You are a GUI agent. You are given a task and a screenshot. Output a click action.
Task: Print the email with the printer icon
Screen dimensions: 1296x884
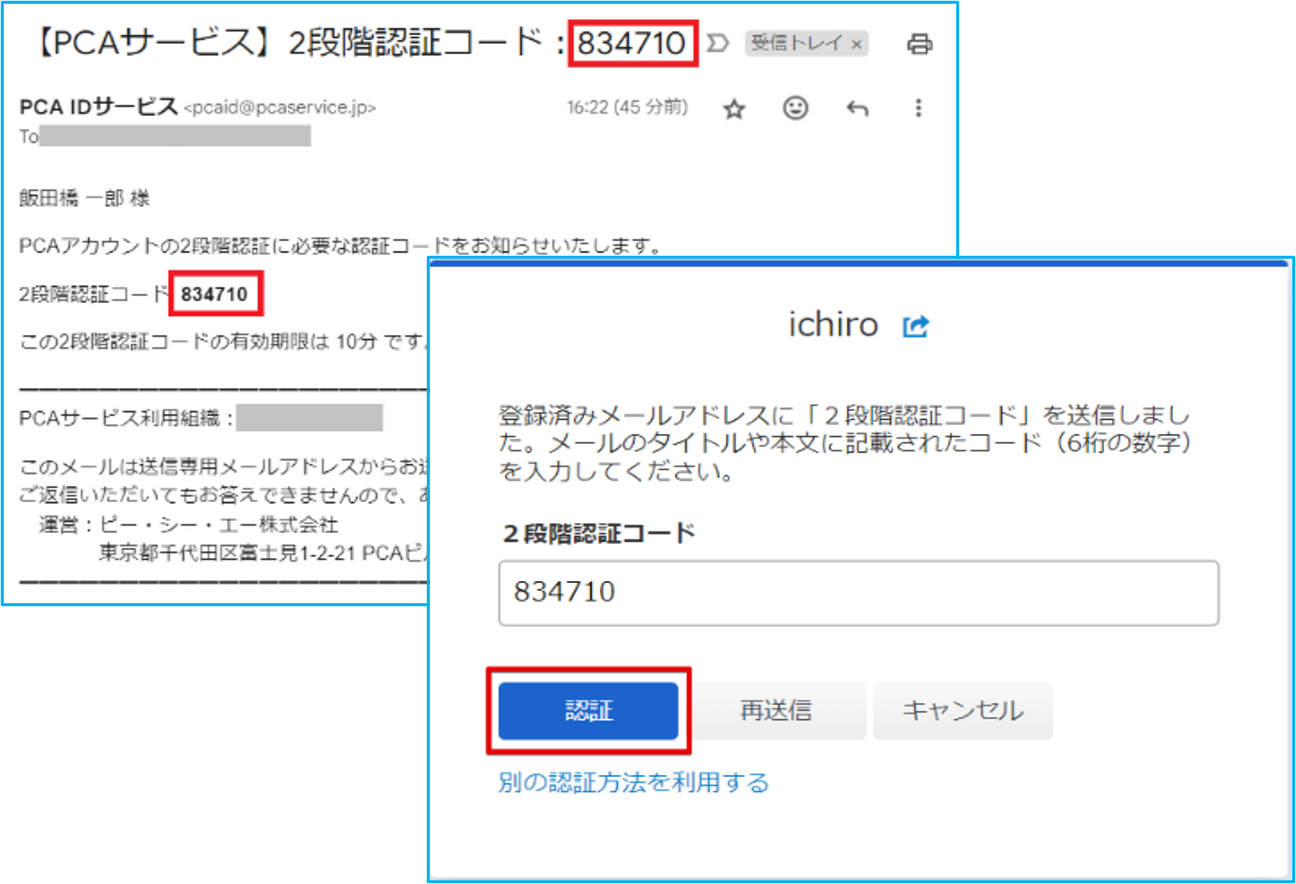coord(919,44)
